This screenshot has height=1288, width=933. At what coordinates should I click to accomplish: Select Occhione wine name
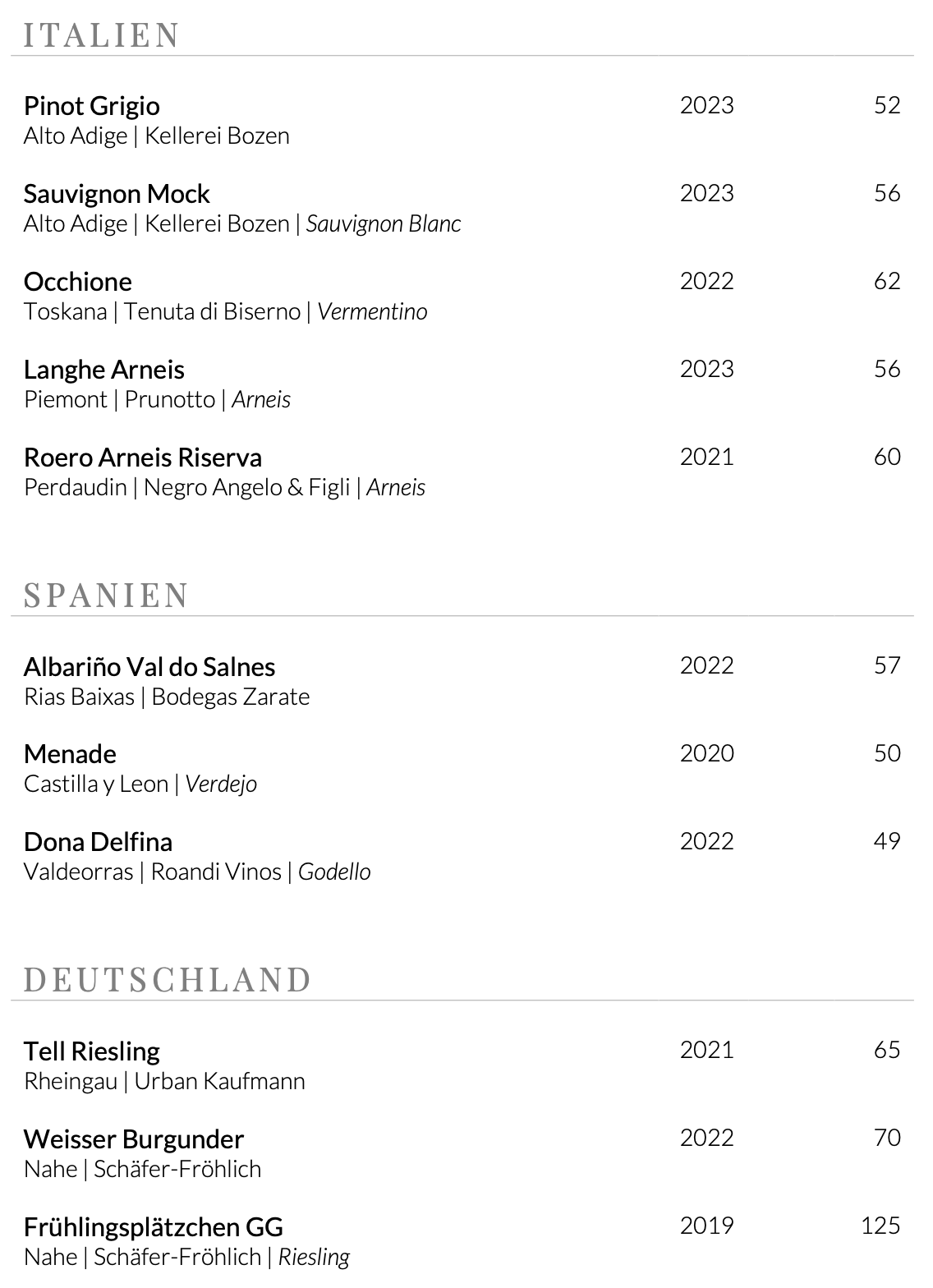(77, 282)
